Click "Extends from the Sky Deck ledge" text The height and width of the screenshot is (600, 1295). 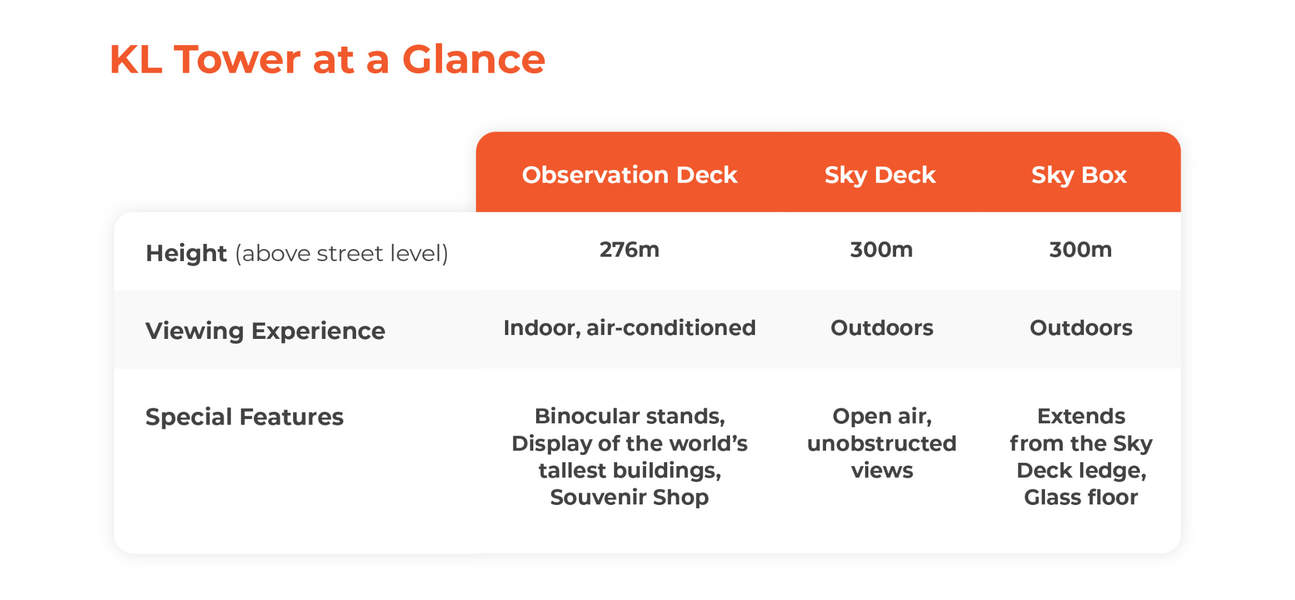pyautogui.click(x=1080, y=443)
